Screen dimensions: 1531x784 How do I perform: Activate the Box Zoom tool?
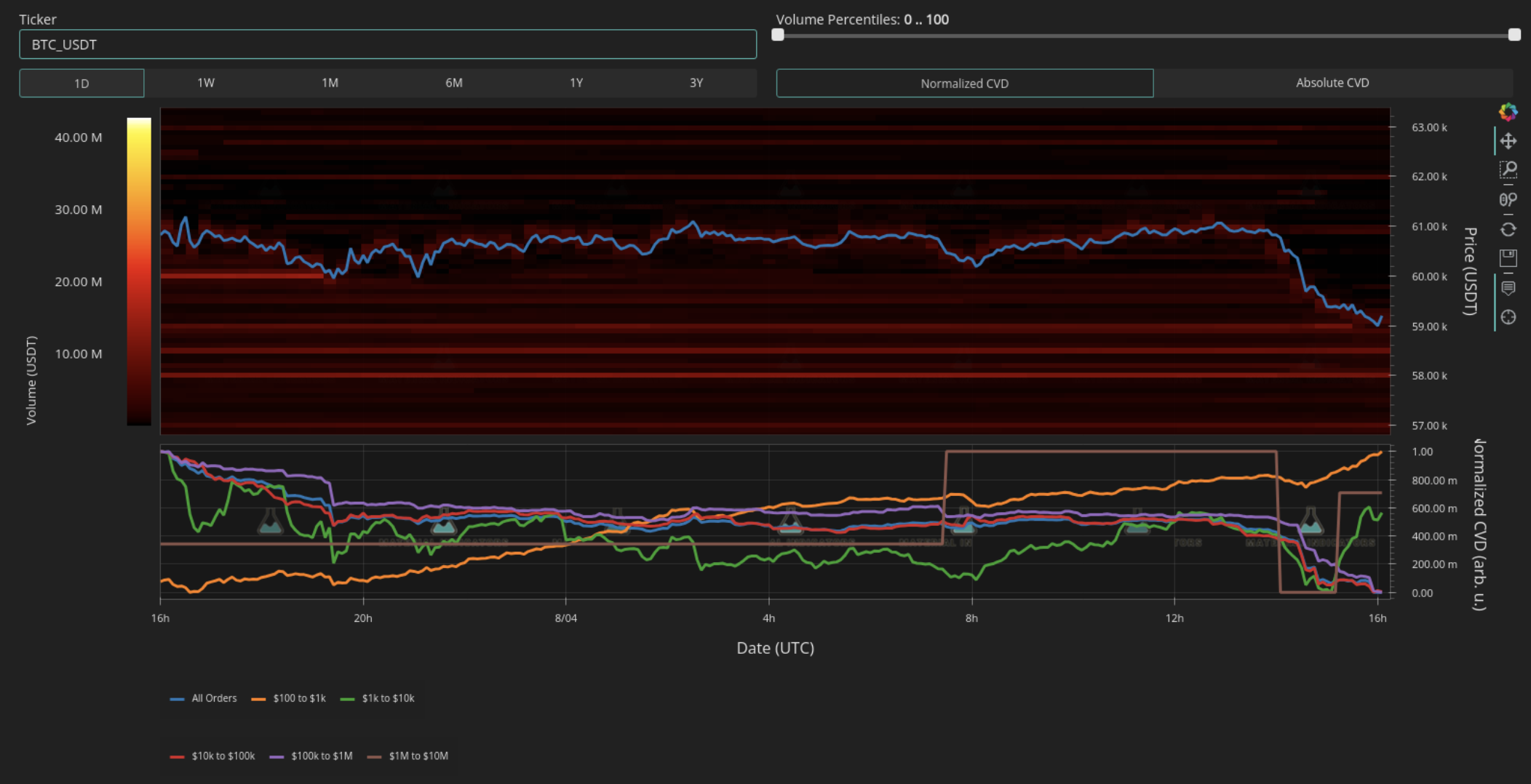pyautogui.click(x=1508, y=170)
